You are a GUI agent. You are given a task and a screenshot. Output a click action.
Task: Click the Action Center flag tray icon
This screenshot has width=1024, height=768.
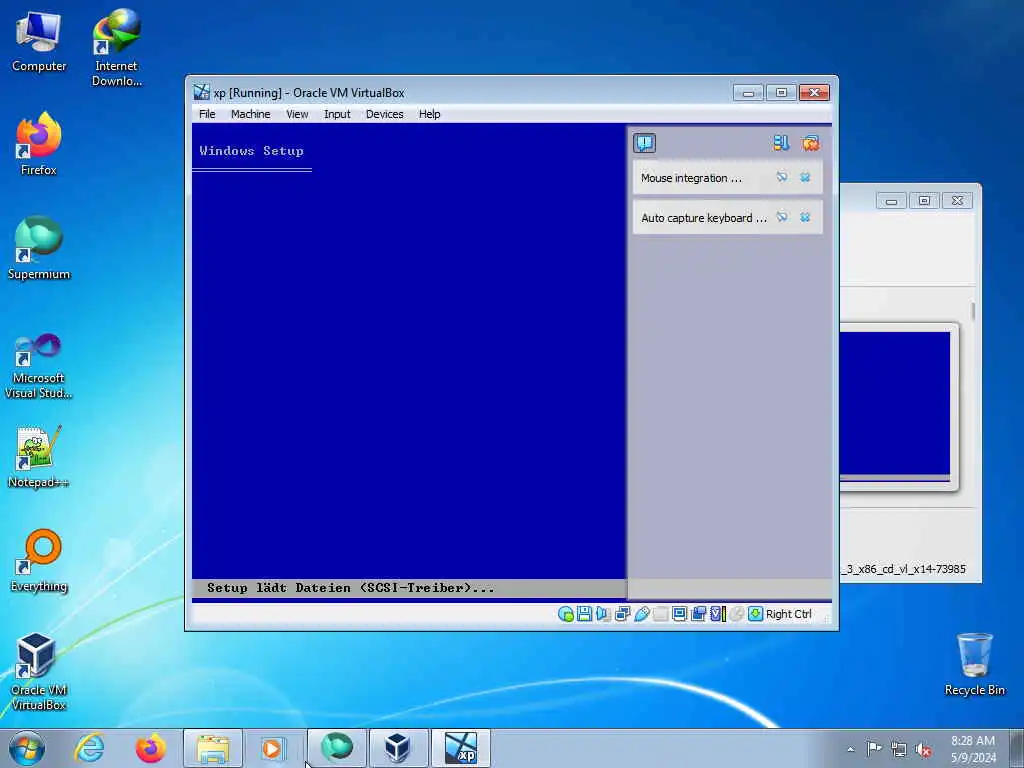(x=874, y=749)
